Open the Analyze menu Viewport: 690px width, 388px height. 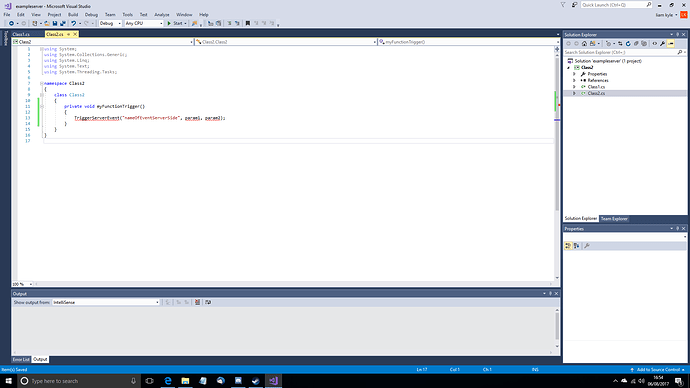tap(162, 15)
